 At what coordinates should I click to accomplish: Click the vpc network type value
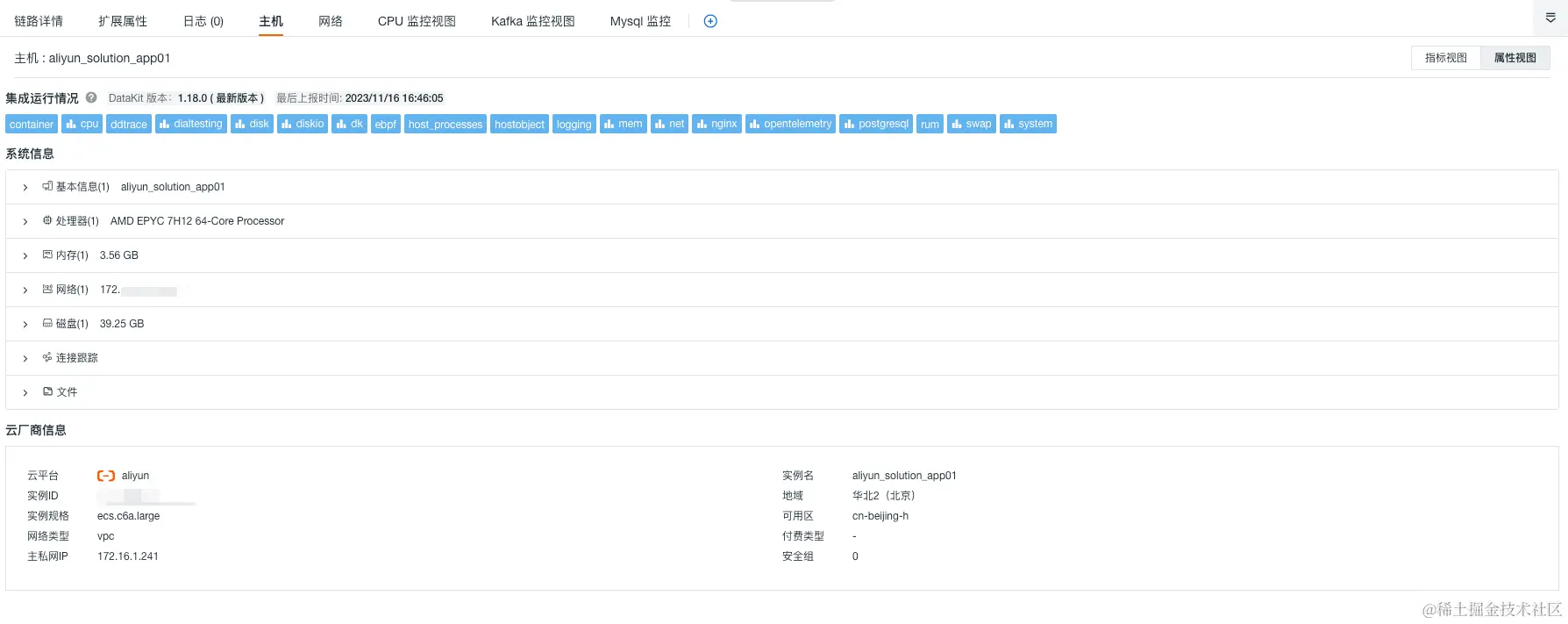tap(106, 536)
